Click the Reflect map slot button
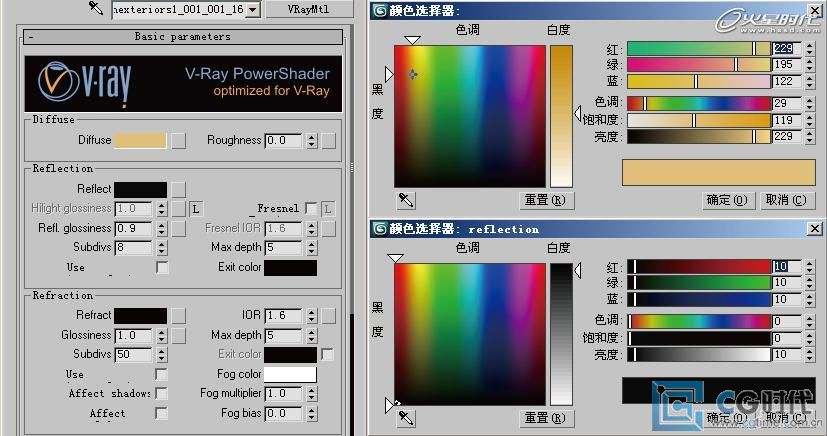827x436 pixels. pyautogui.click(x=179, y=190)
